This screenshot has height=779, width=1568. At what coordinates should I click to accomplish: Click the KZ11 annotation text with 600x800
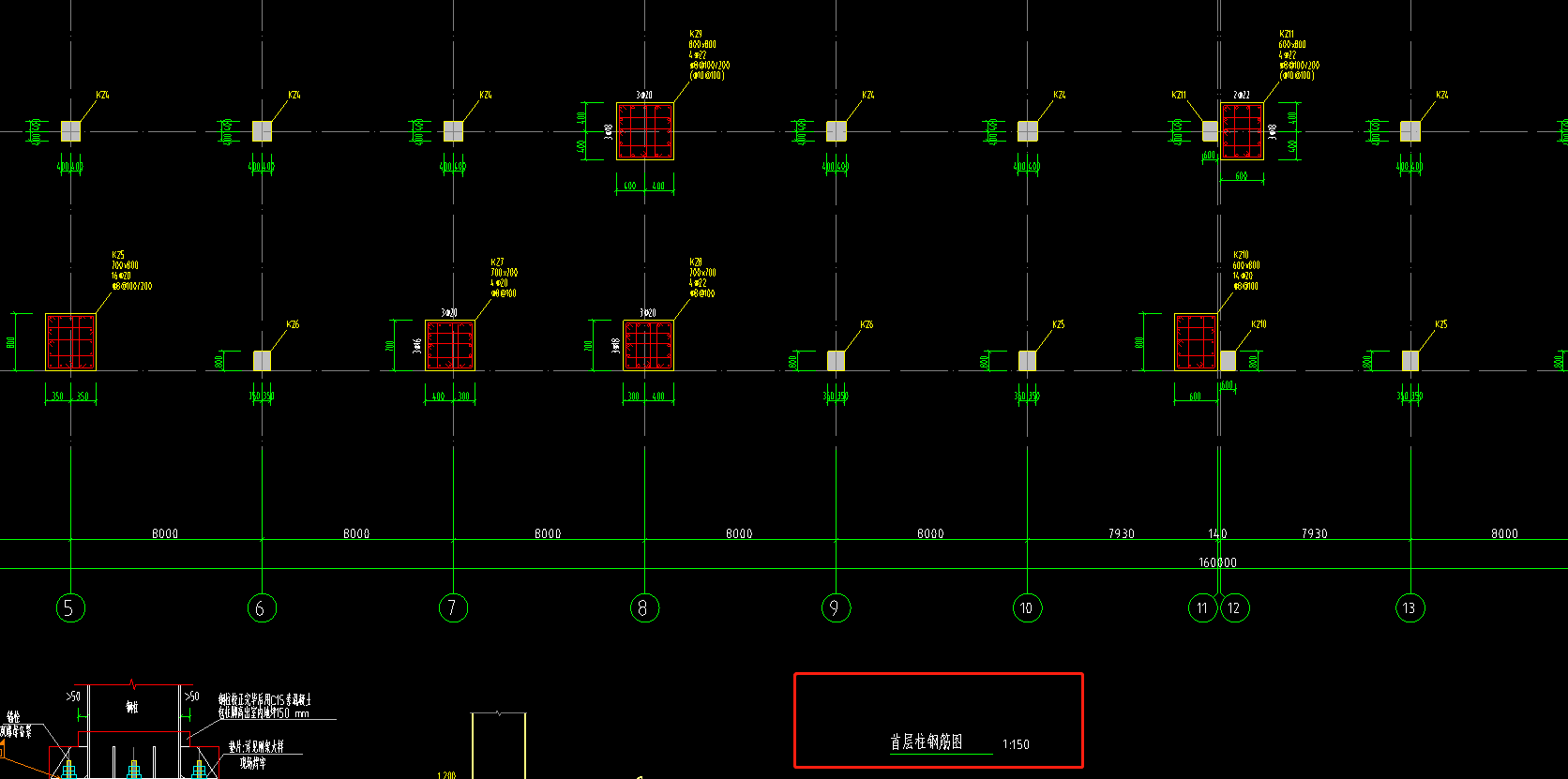tap(1299, 54)
